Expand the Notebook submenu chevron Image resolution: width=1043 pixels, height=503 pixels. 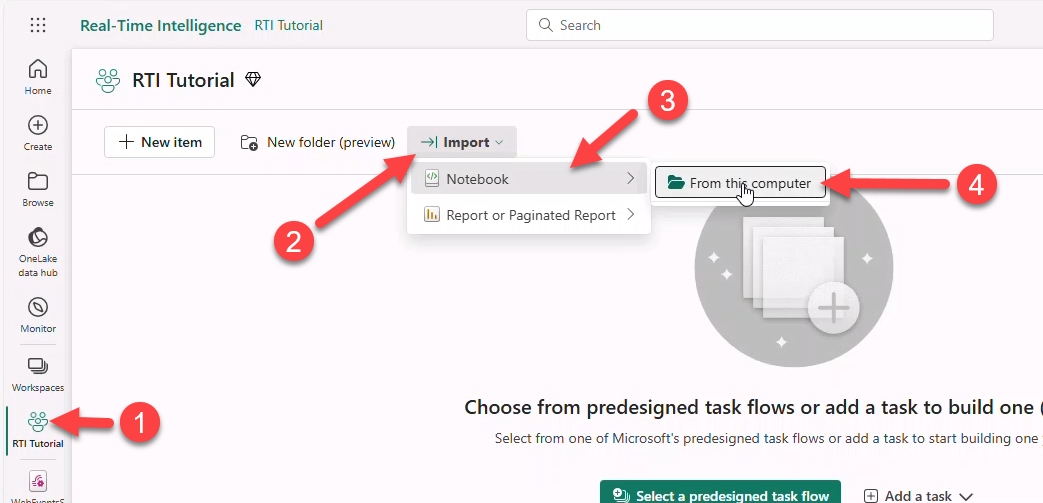[x=630, y=179]
